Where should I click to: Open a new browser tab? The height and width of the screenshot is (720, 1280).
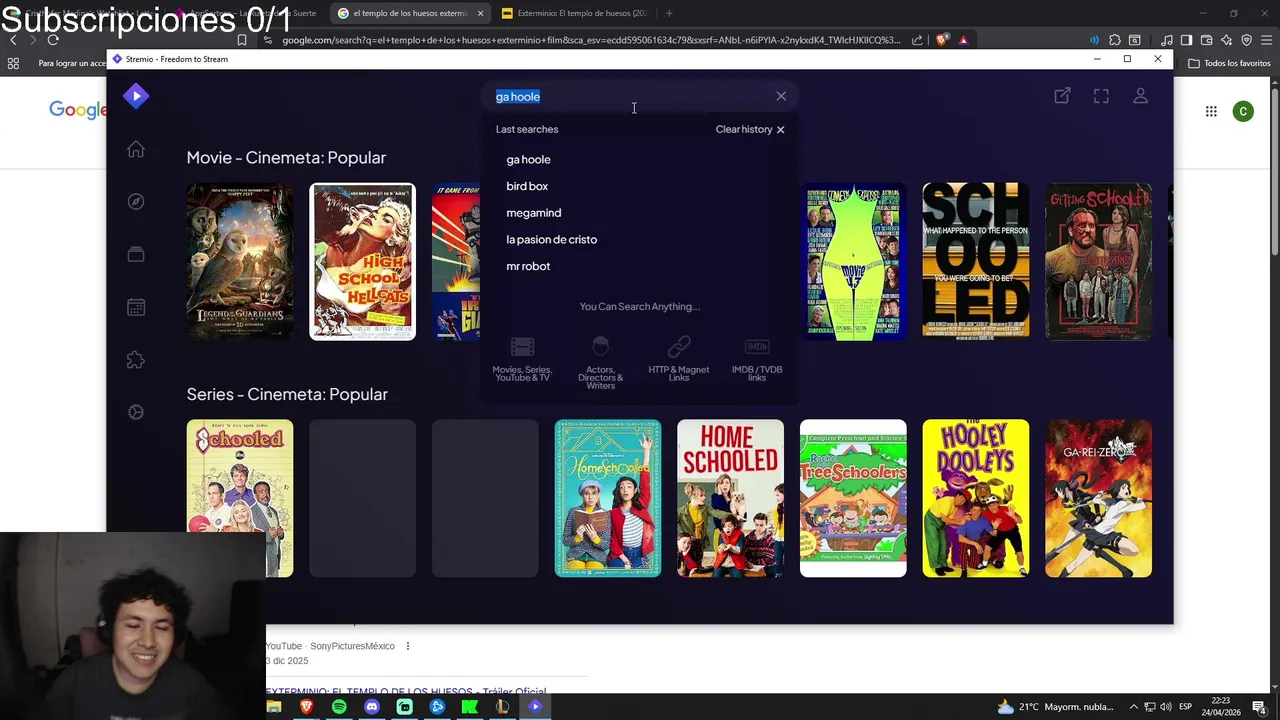click(x=669, y=13)
